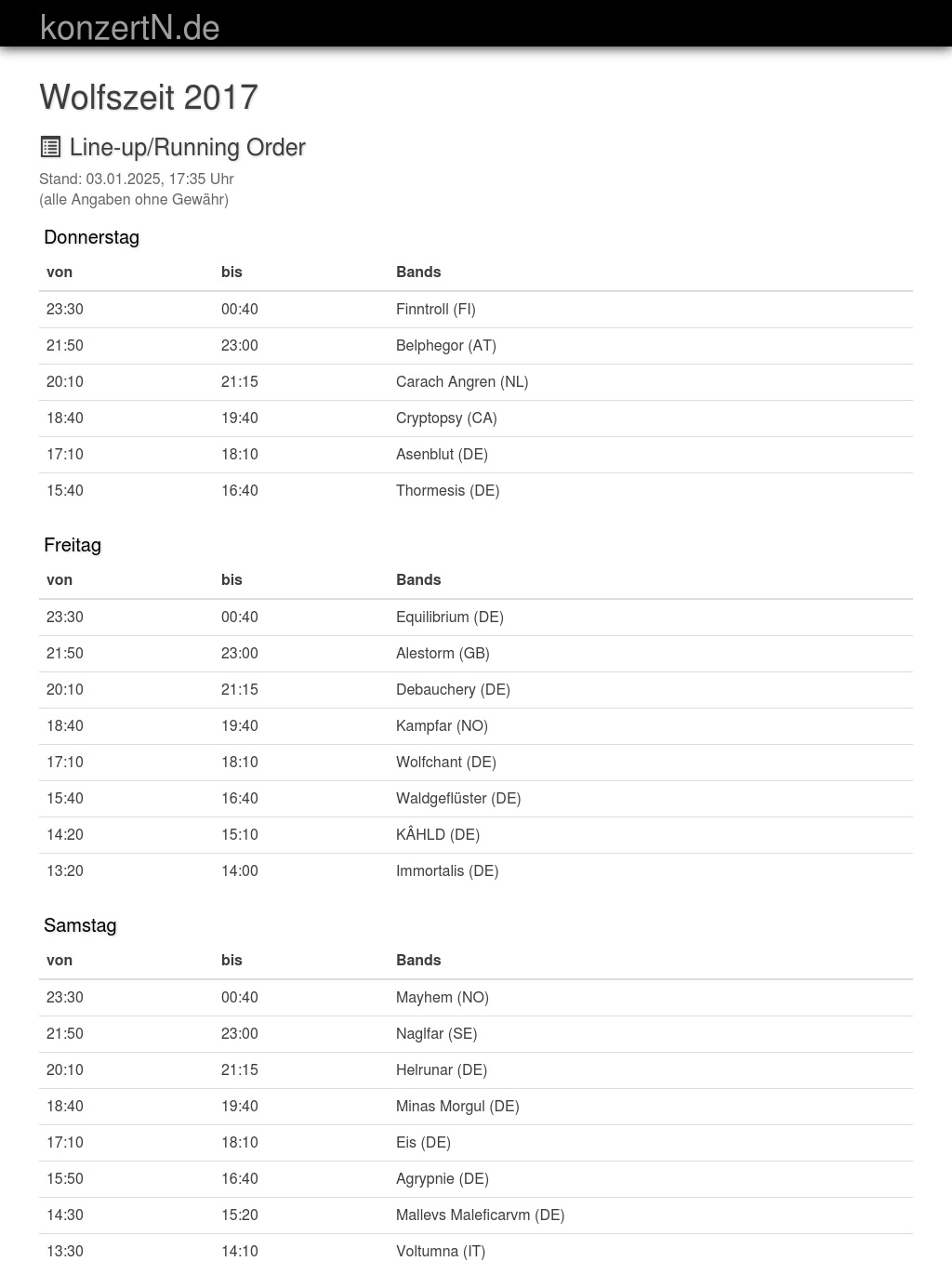Click the Freitag section heading
This screenshot has width=952, height=1288.
[73, 545]
